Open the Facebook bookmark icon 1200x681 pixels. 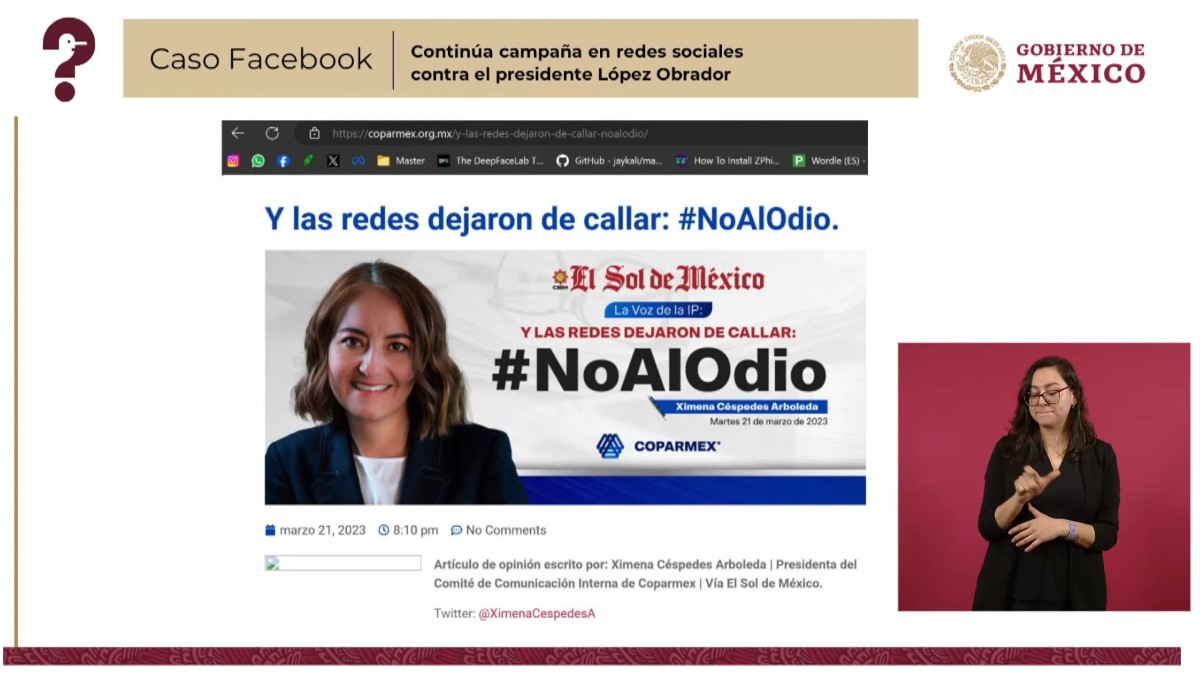(x=283, y=160)
